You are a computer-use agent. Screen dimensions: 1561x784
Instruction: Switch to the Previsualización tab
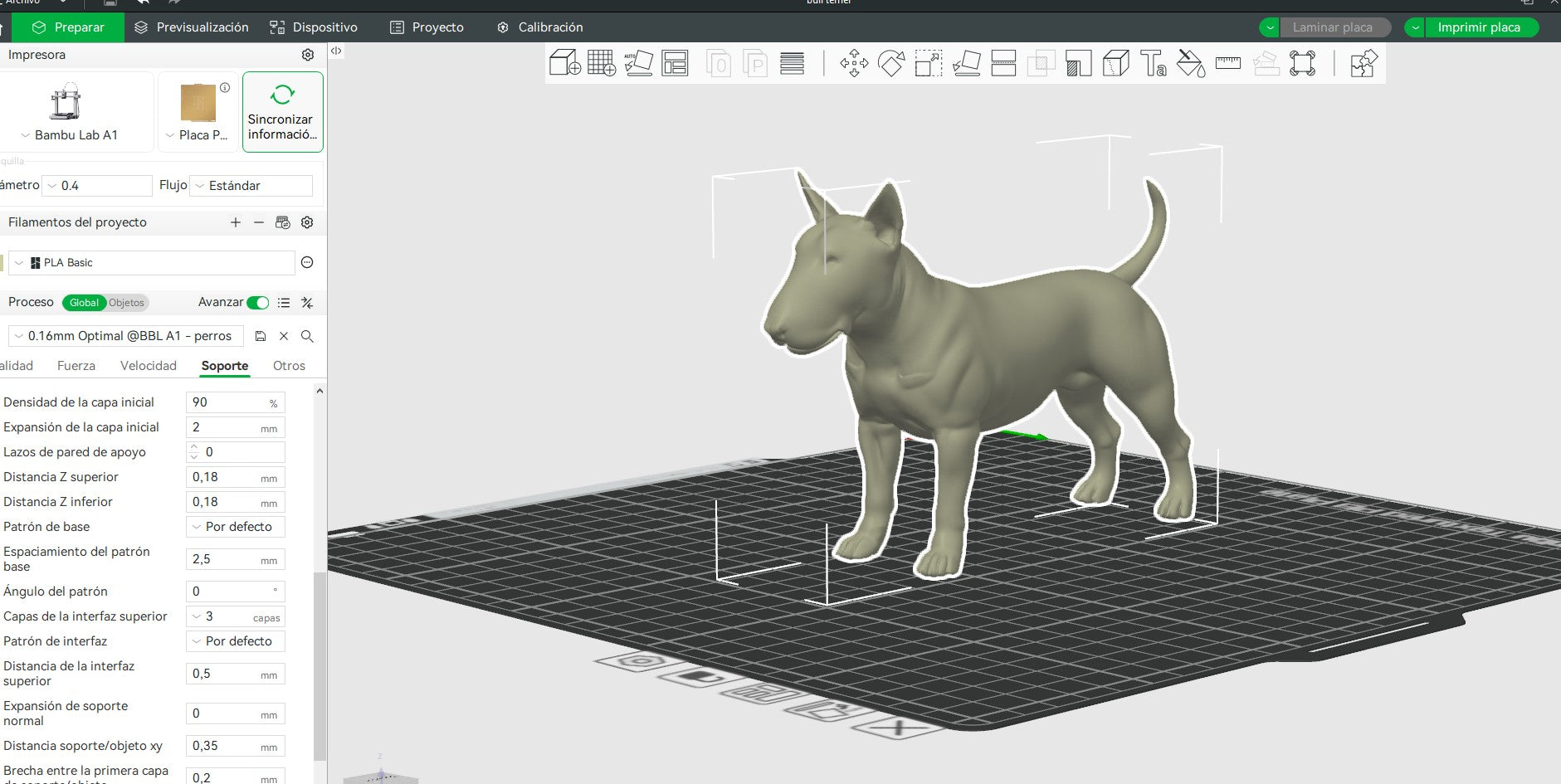(192, 27)
